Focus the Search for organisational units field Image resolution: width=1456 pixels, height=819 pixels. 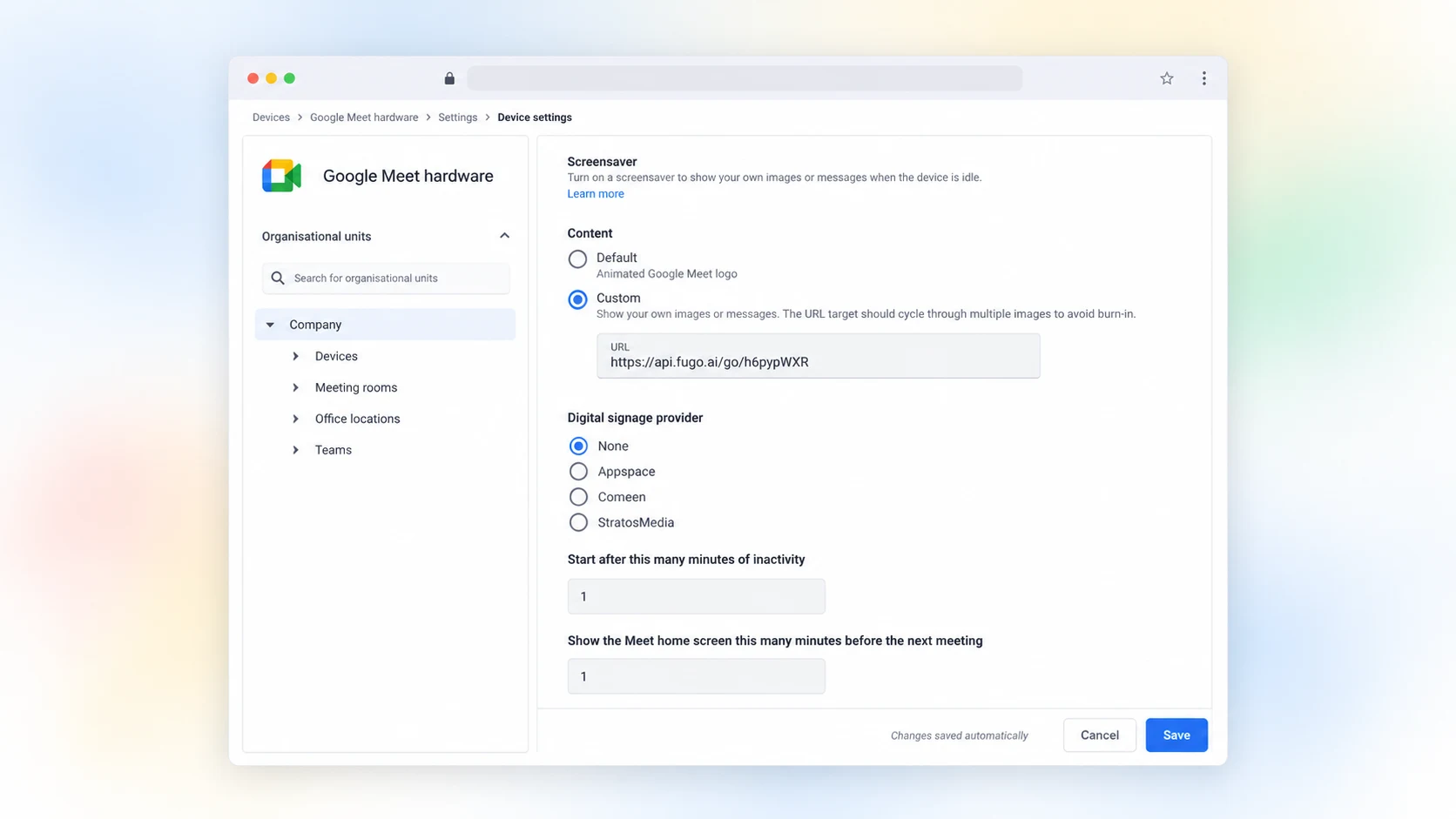coord(386,279)
